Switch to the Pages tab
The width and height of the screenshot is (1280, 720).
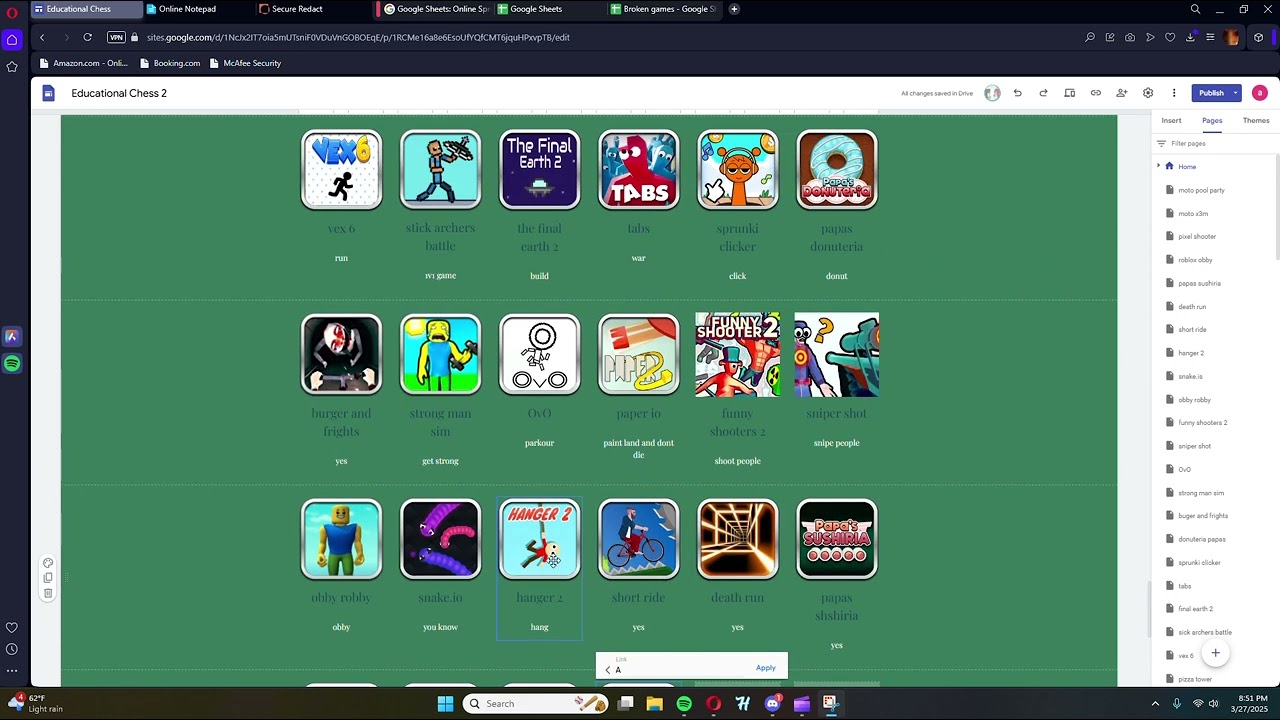point(1212,121)
